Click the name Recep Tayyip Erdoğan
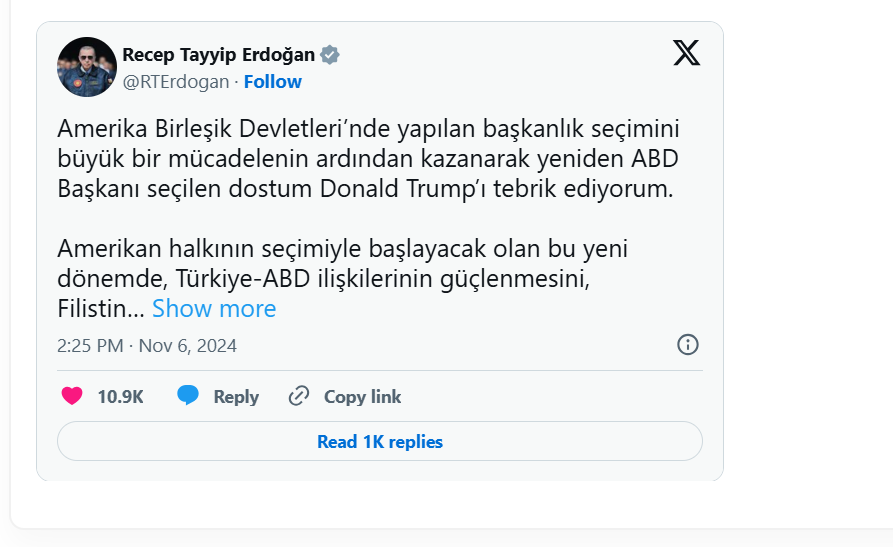Viewport: 893px width, 547px height. (x=218, y=54)
